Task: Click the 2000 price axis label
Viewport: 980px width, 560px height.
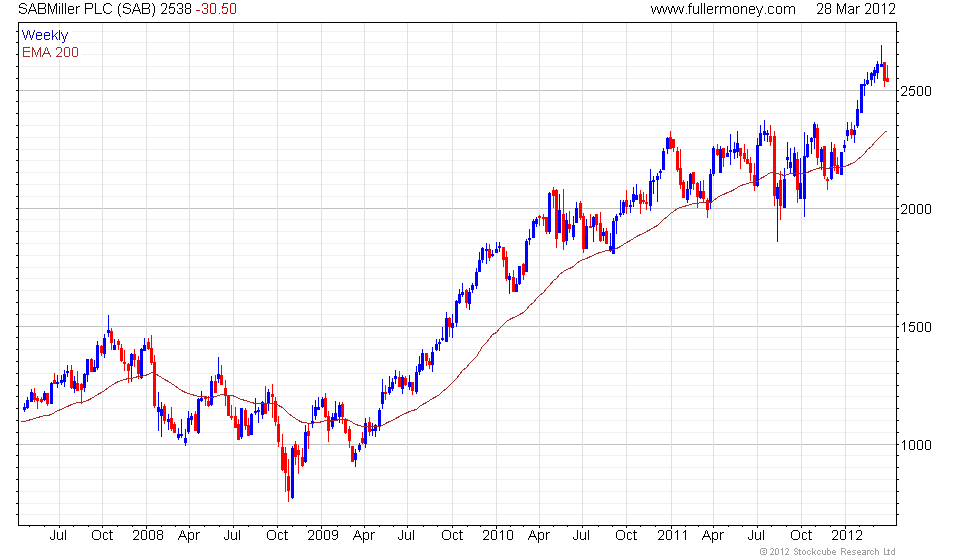Action: [x=916, y=209]
